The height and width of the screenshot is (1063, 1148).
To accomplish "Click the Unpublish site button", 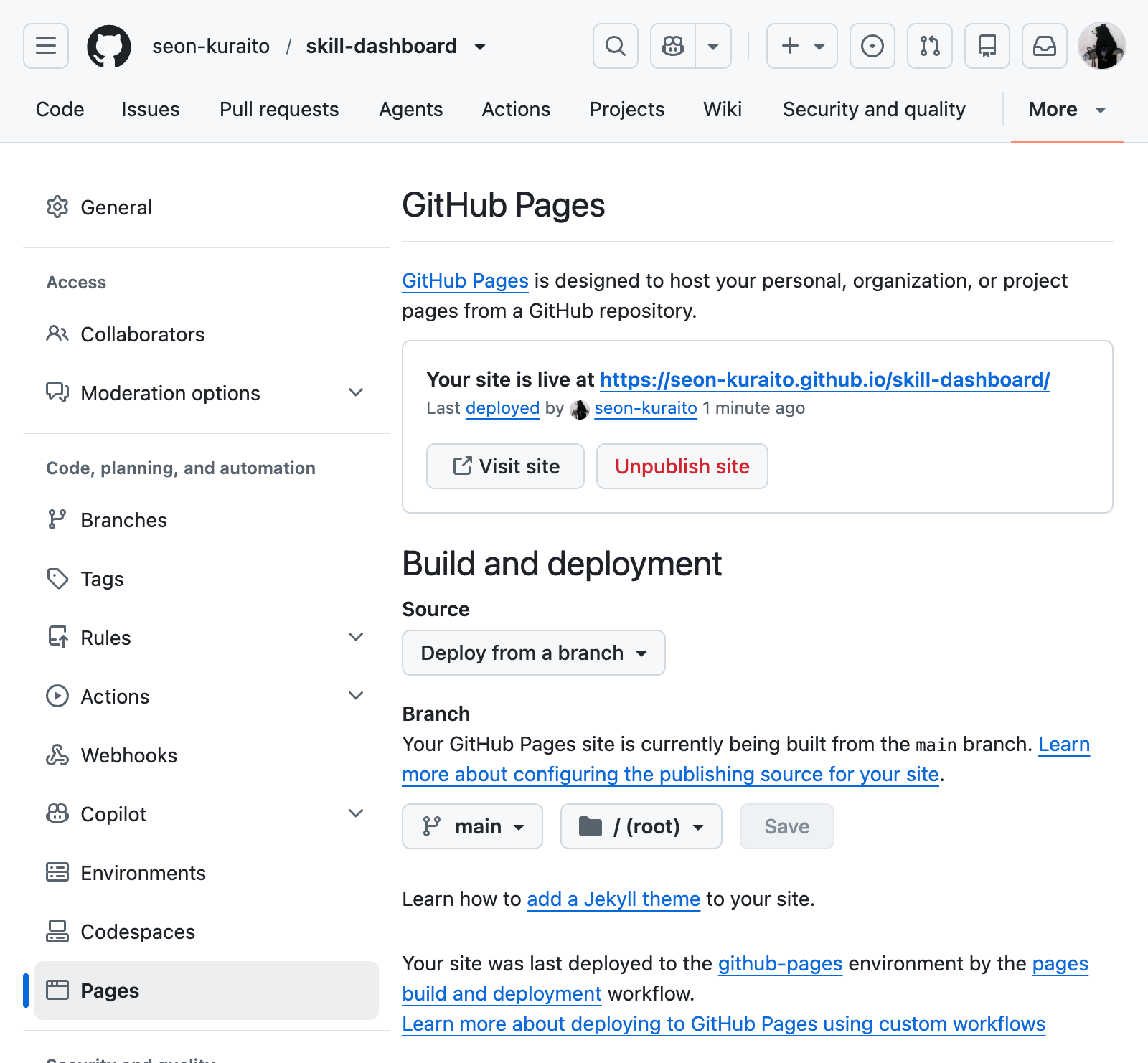I will click(682, 466).
